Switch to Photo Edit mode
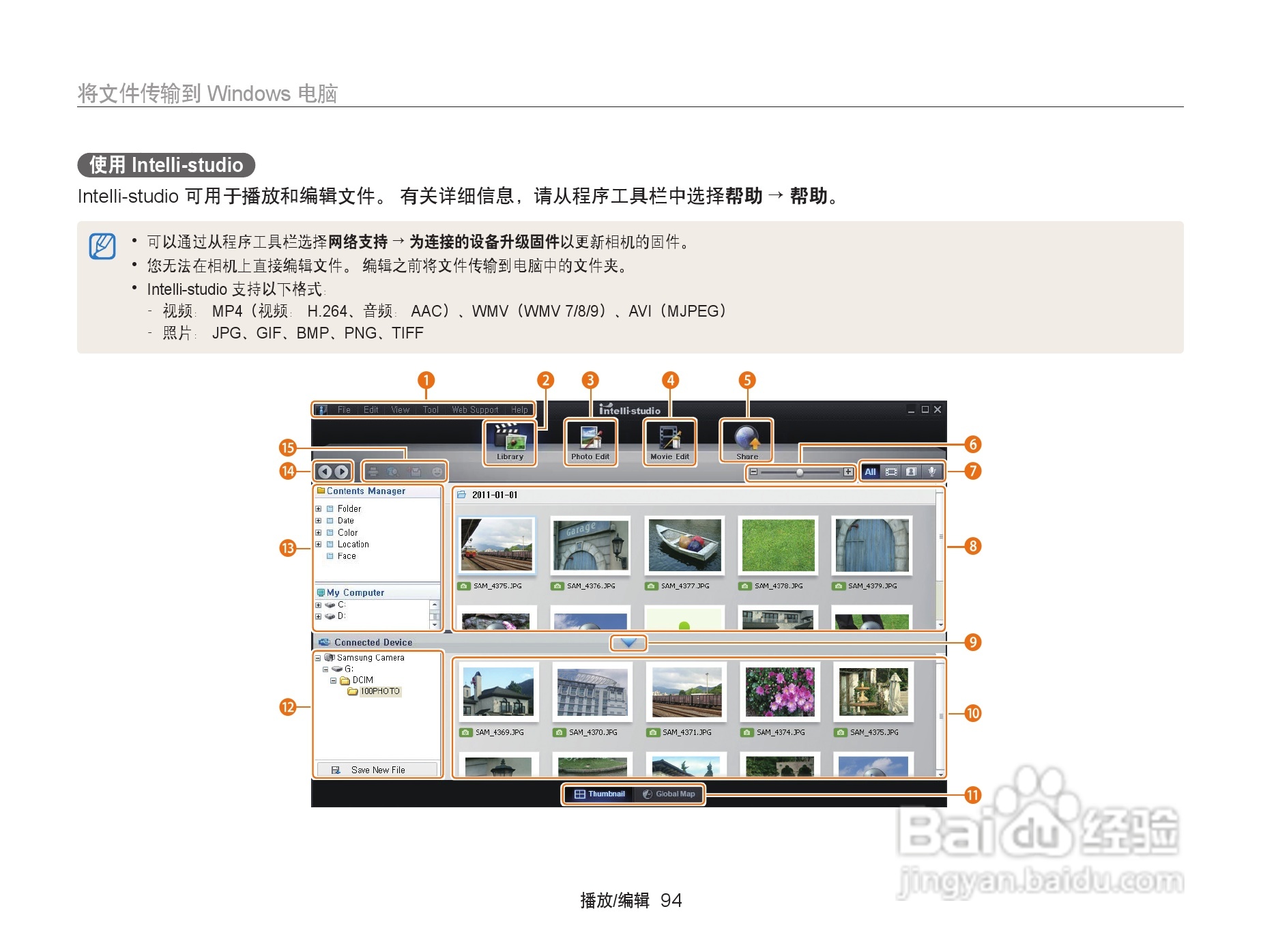Viewport: 1261px width, 952px height. point(590,442)
